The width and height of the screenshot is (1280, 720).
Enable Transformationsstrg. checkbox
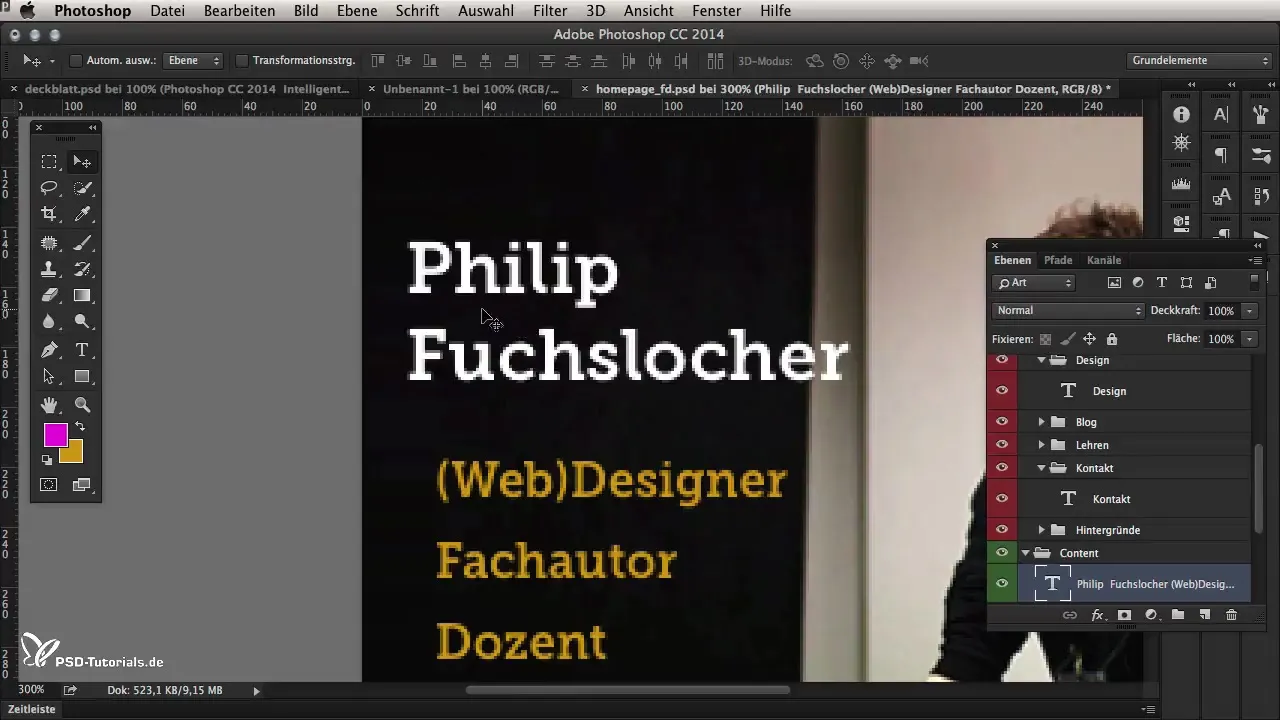tap(241, 61)
